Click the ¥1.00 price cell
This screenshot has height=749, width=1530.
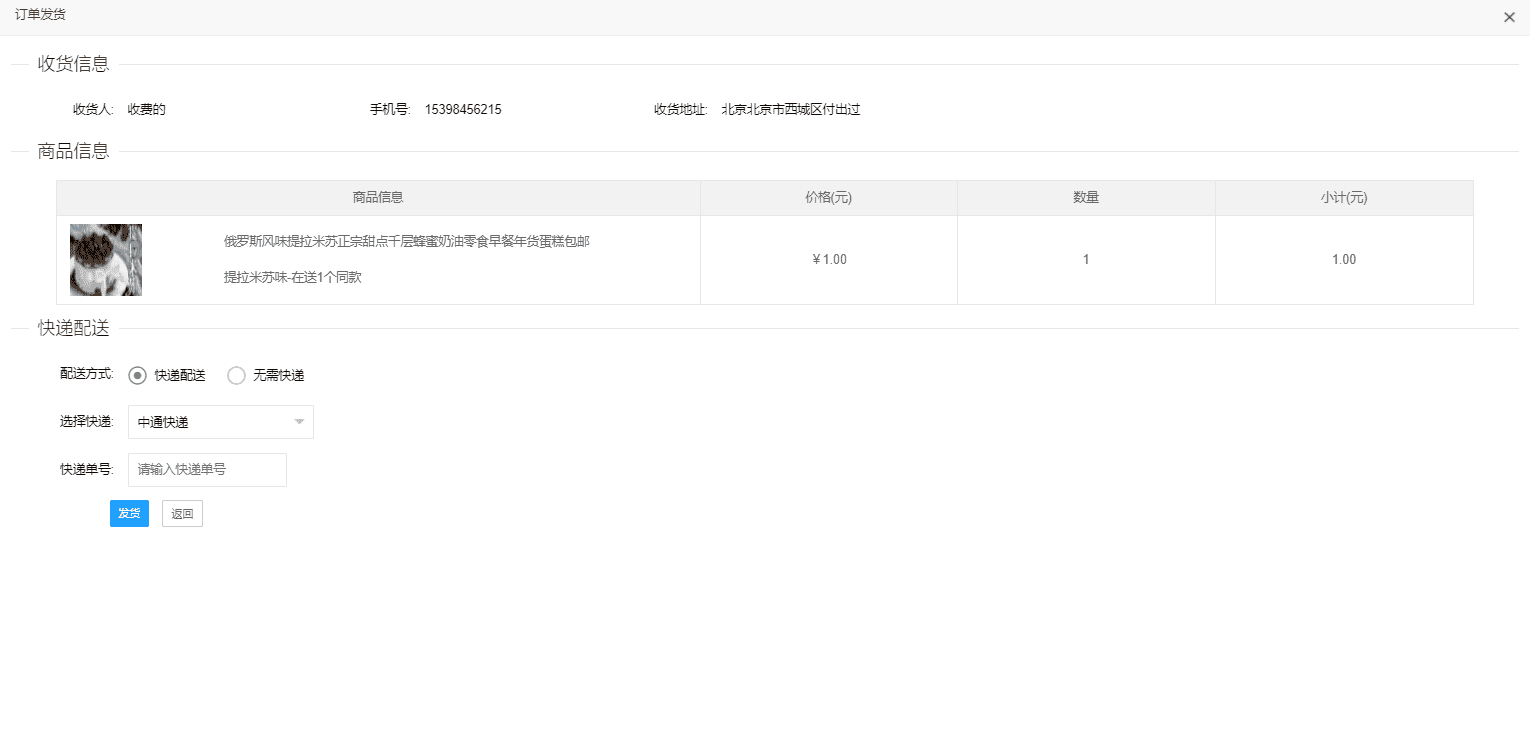pyautogui.click(x=829, y=260)
